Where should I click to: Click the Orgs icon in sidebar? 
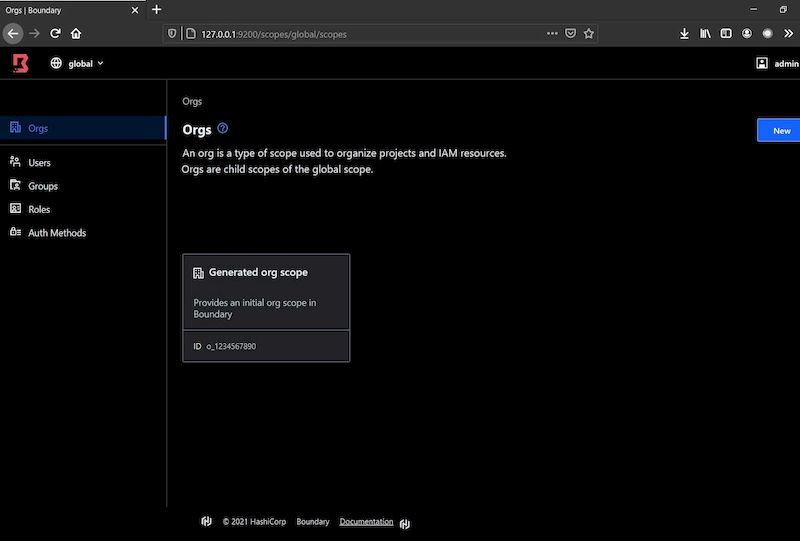[15, 127]
